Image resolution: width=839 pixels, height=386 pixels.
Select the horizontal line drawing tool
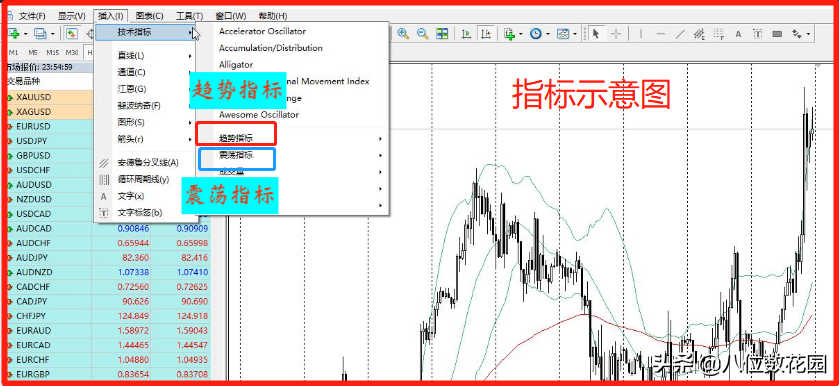(660, 34)
